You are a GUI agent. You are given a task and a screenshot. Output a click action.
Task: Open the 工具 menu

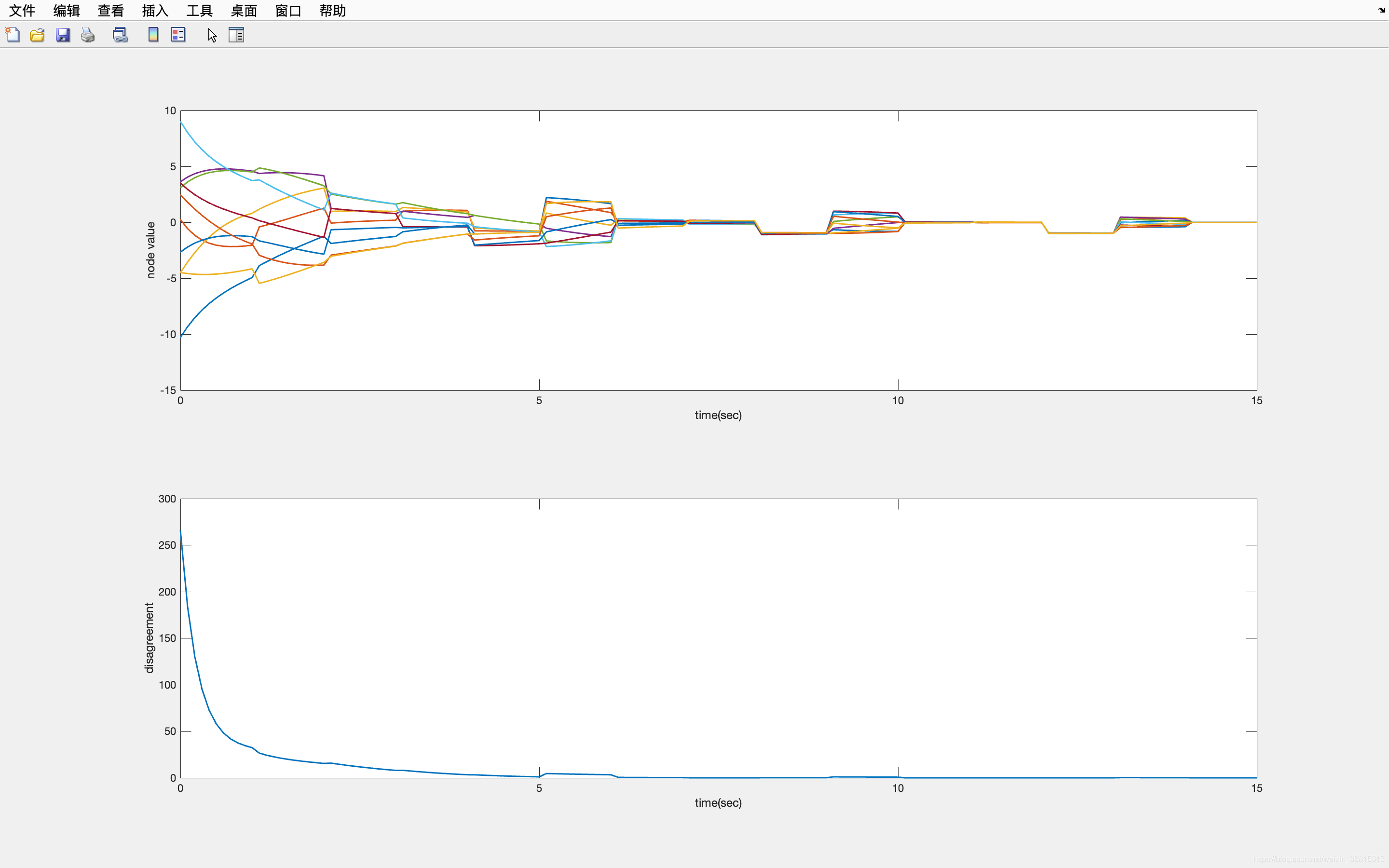(x=199, y=10)
